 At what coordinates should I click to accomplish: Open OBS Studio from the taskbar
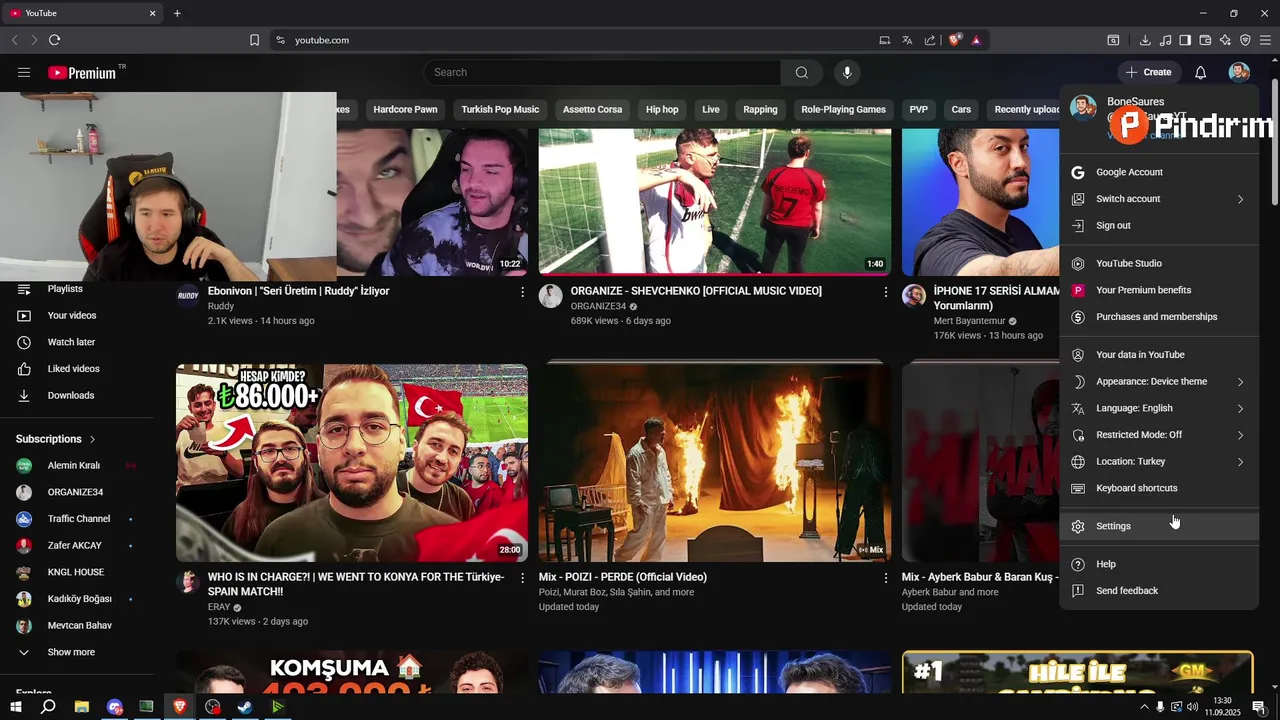[x=212, y=707]
